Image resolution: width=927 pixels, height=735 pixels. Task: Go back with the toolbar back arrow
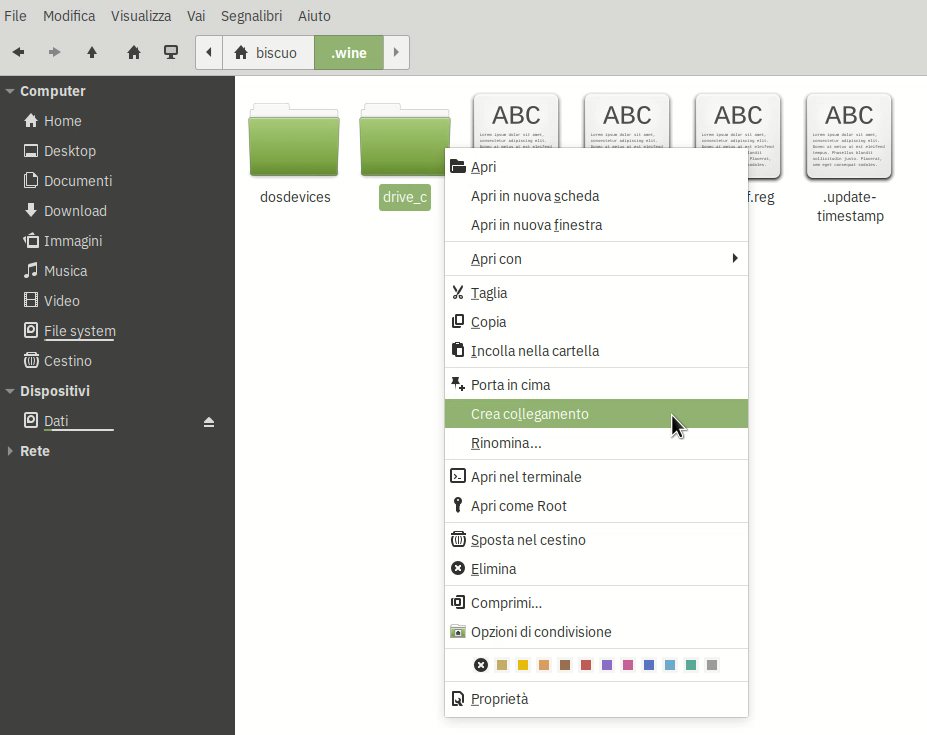[18, 53]
